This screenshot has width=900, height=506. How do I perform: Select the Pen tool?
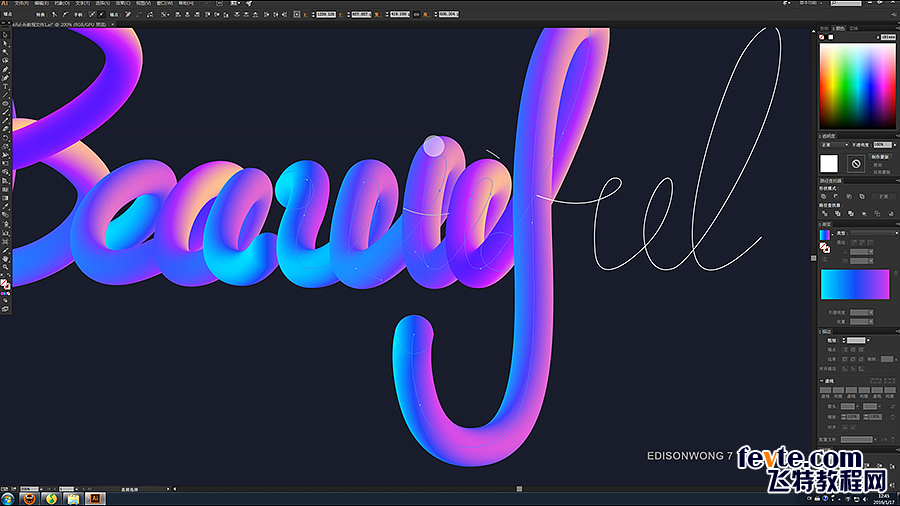point(5,69)
